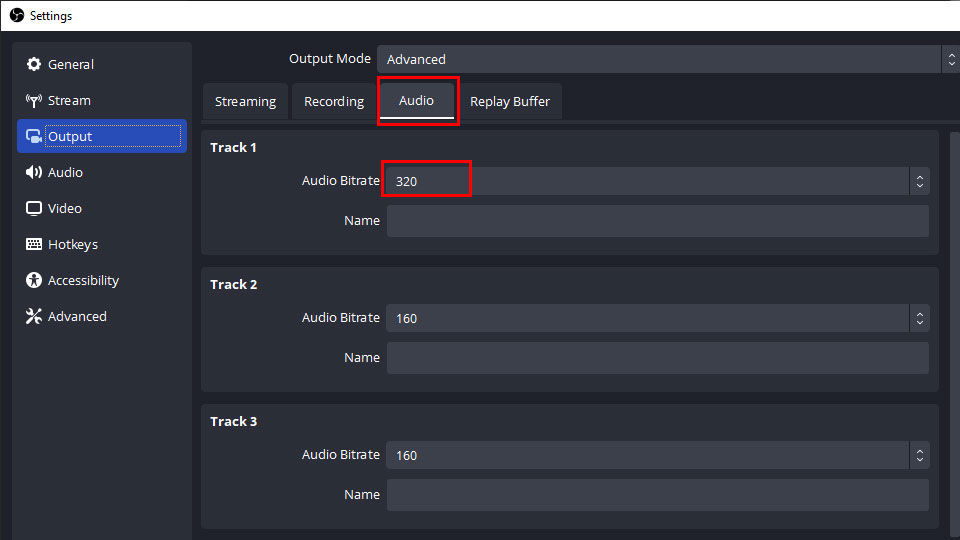The image size is (960, 540).
Task: Switch to the Replay Buffer tab
Action: [509, 102]
